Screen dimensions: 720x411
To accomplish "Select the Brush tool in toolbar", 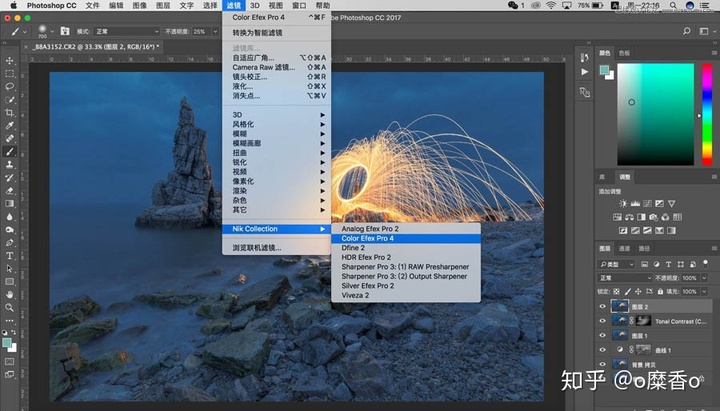I will coord(9,152).
